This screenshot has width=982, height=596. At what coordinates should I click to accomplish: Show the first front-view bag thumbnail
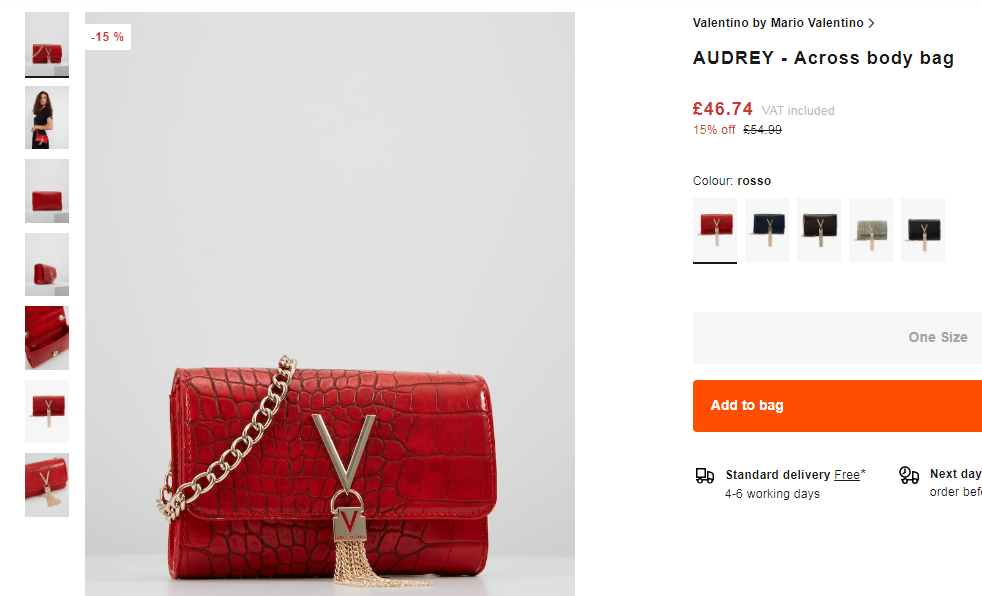47,44
